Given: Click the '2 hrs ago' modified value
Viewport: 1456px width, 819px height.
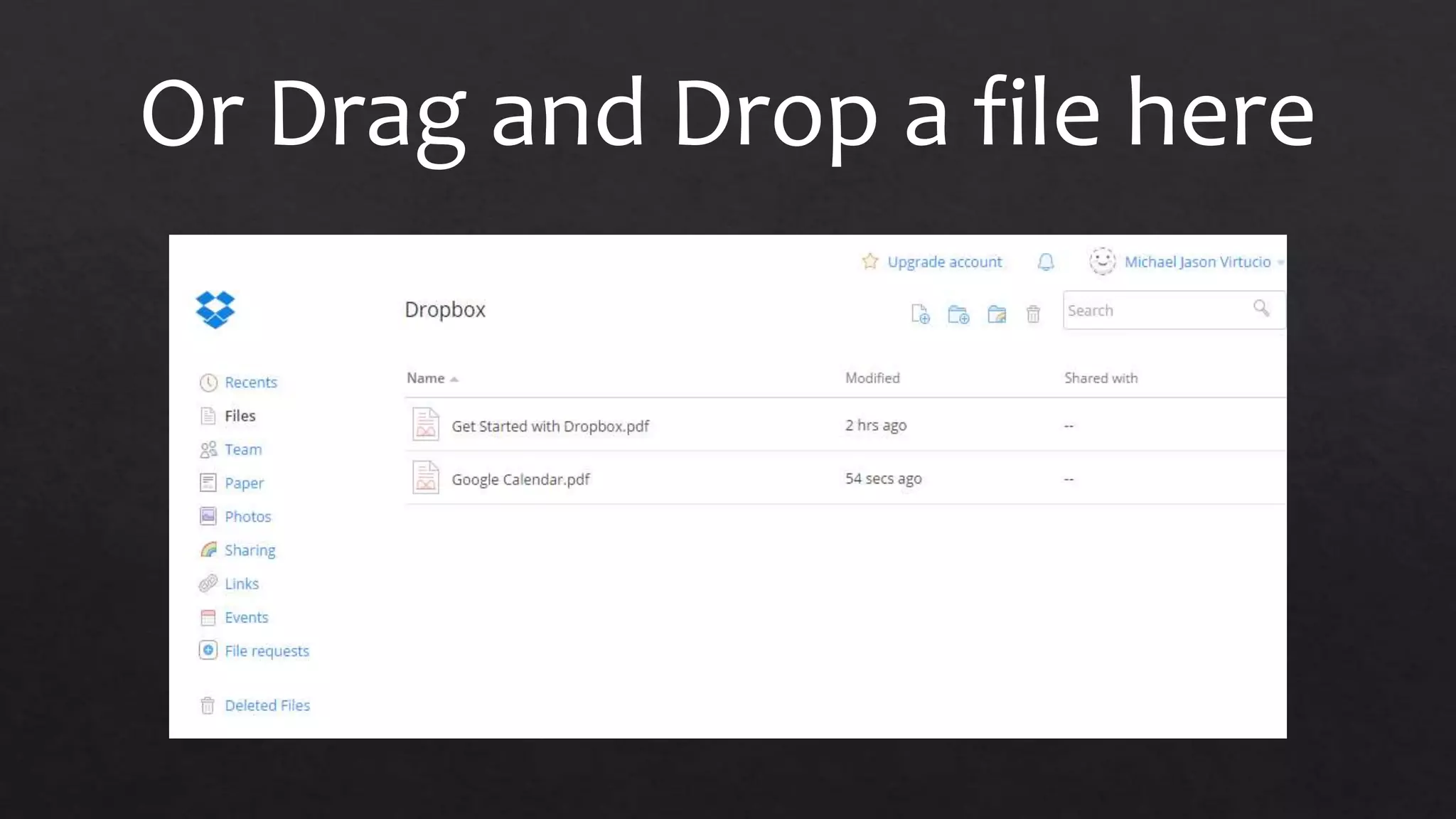Looking at the screenshot, I should coord(876,425).
